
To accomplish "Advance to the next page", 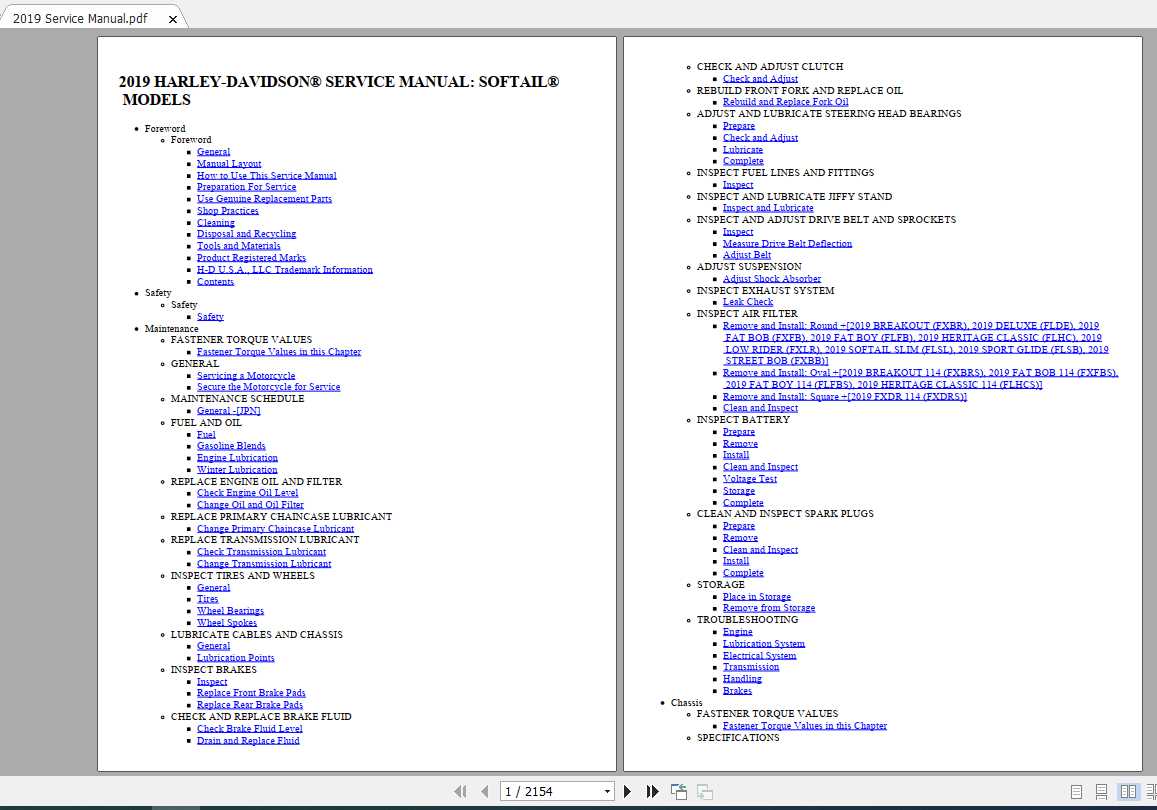I will coord(627,791).
